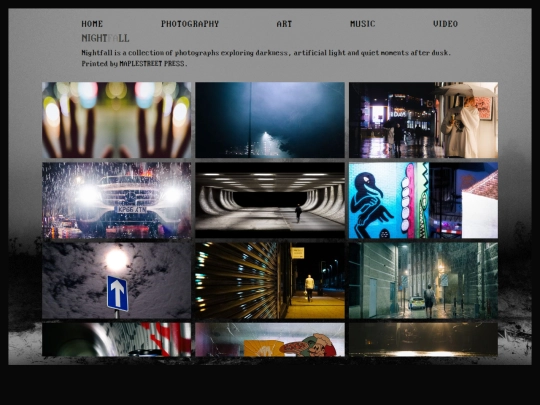540x405 pixels.
Task: Open the rainy green alley photo
Action: click(423, 281)
